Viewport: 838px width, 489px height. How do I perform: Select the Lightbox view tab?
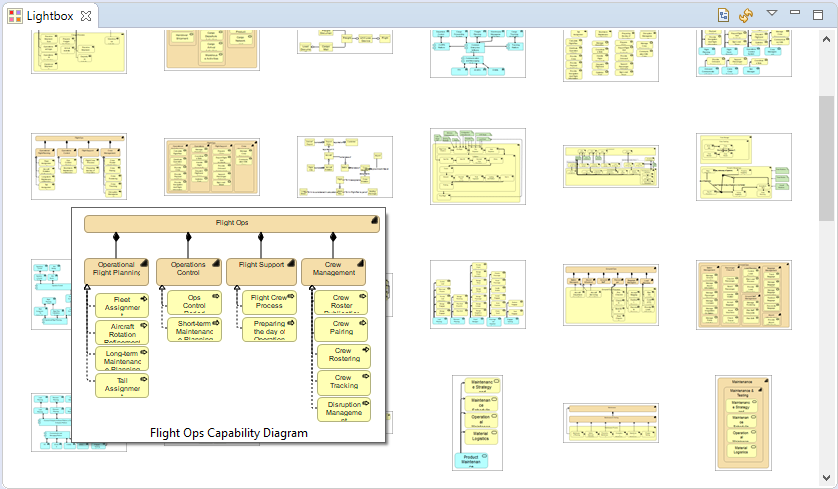[49, 16]
